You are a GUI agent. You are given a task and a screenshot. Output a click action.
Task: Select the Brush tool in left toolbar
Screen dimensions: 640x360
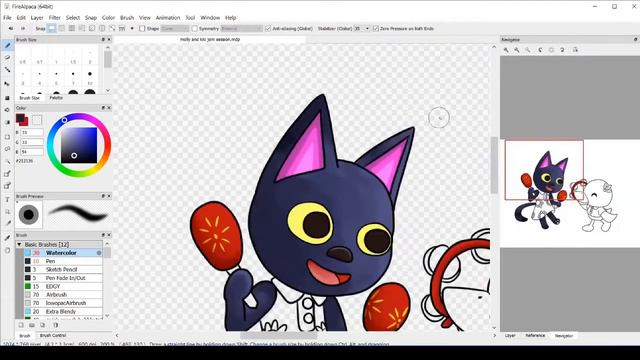(x=7, y=45)
